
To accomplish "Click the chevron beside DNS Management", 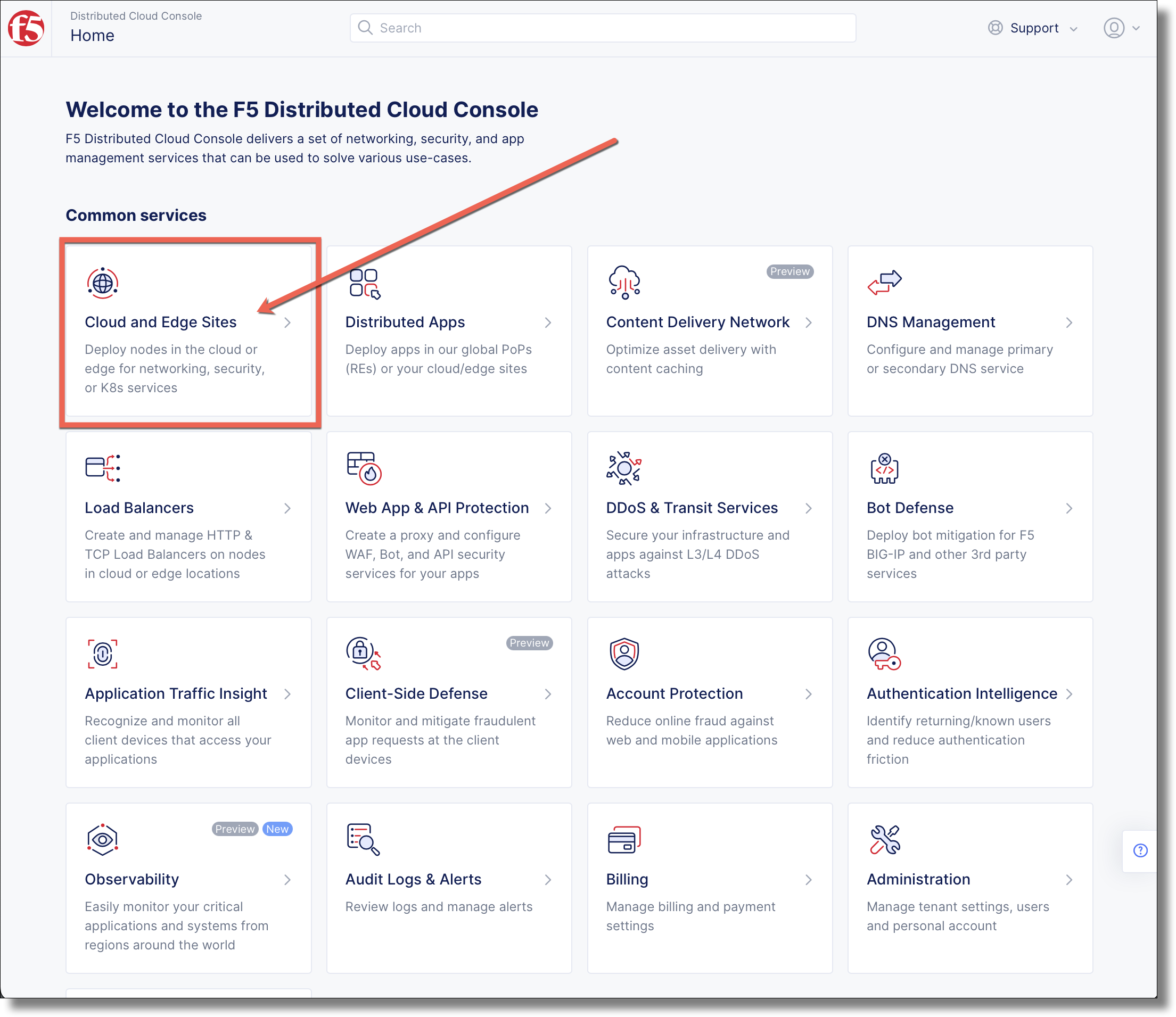I will (1070, 323).
